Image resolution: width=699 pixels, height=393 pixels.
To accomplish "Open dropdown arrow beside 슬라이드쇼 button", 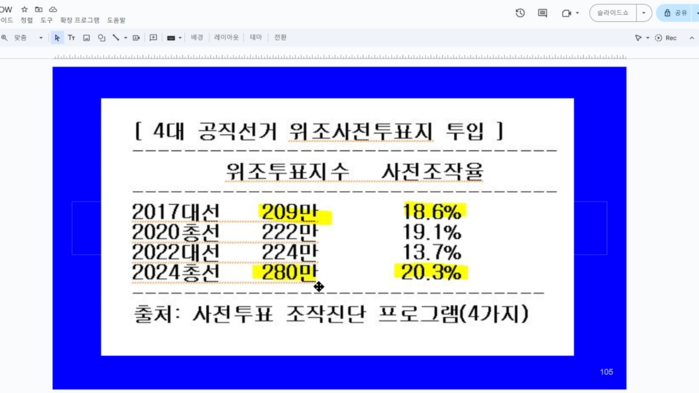I will [x=644, y=13].
